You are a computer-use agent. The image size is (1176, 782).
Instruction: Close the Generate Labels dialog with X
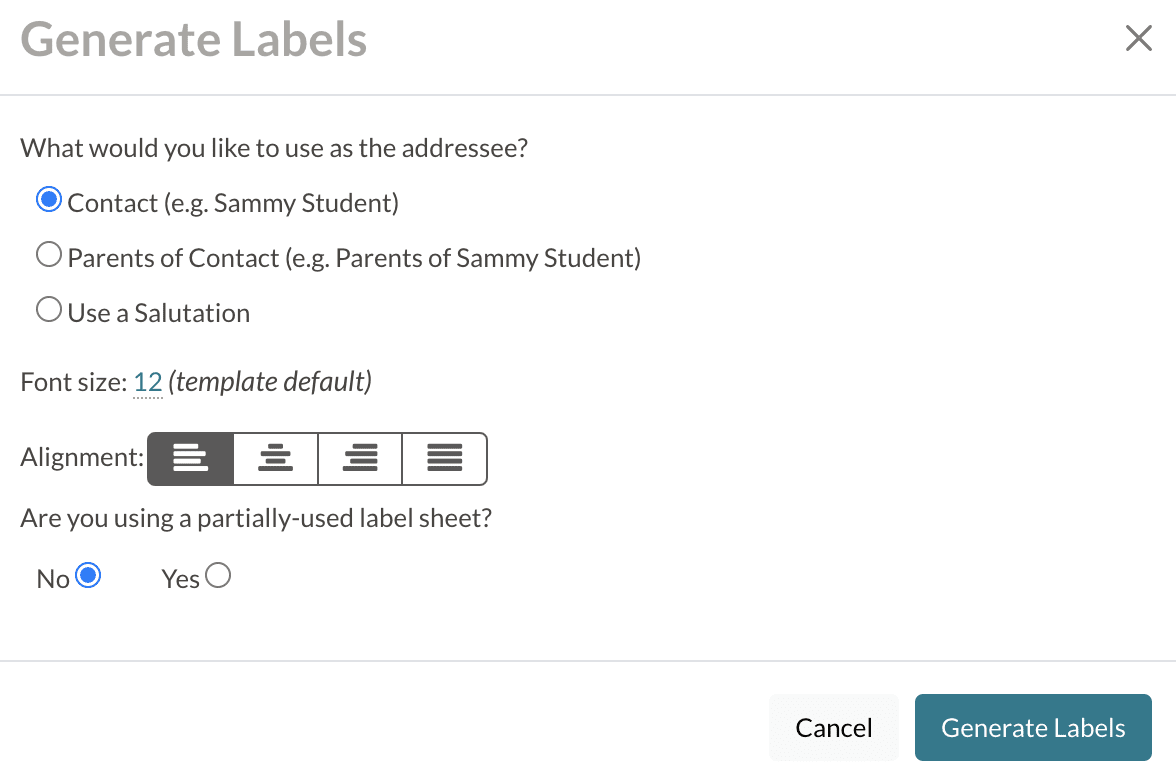pyautogui.click(x=1139, y=39)
